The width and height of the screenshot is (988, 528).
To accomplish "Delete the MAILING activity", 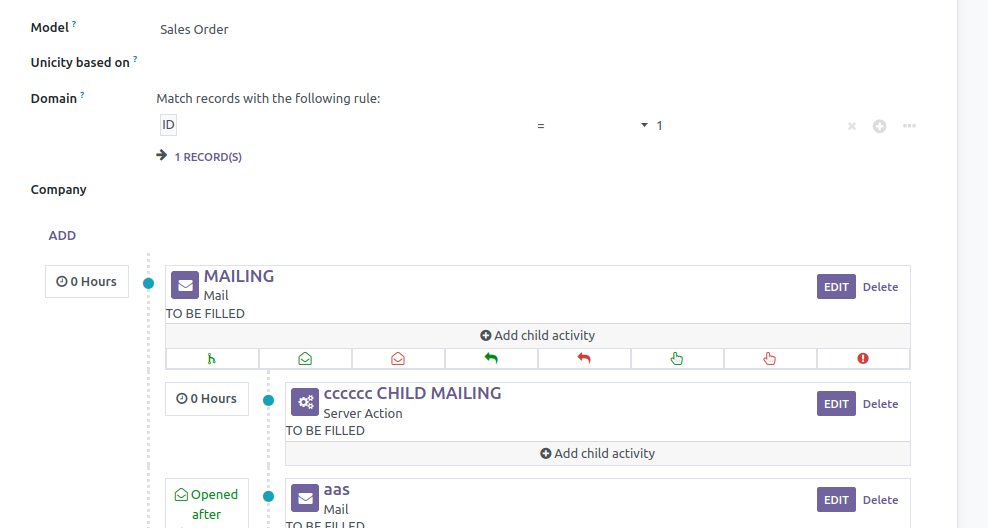I will pyautogui.click(x=880, y=287).
